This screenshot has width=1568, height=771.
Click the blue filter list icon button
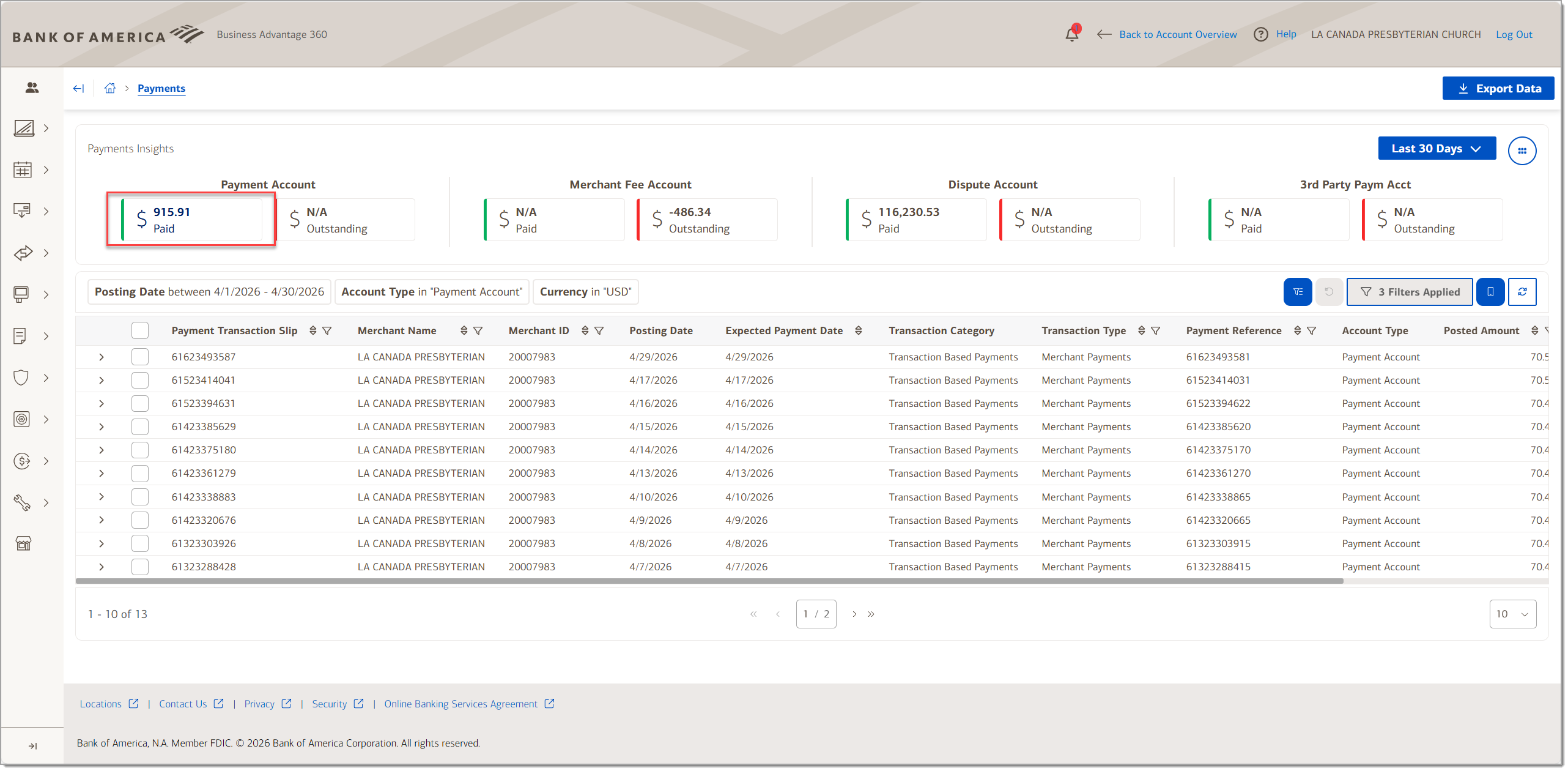coord(1298,292)
